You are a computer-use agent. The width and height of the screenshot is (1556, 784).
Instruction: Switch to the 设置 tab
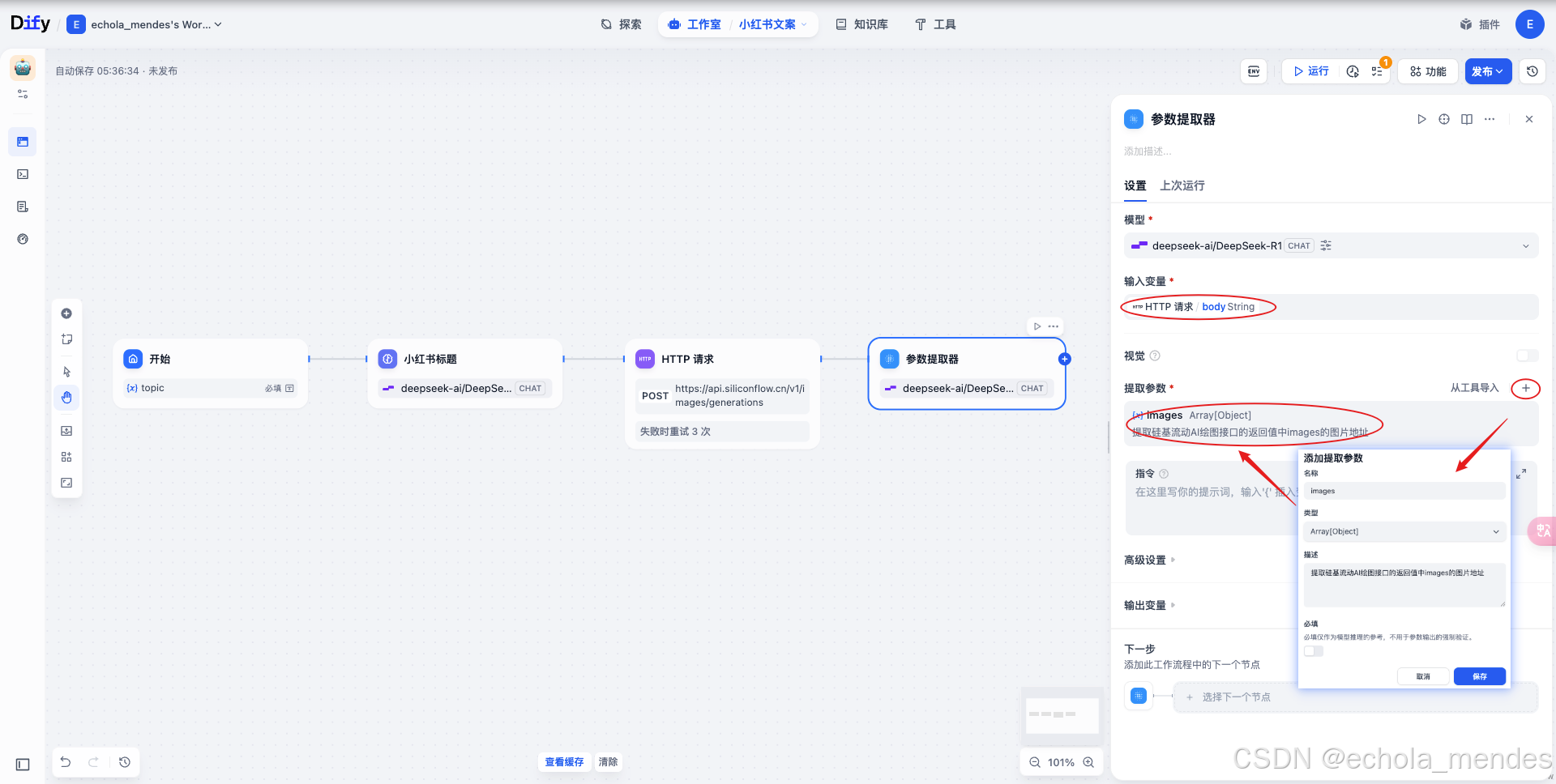point(1135,185)
